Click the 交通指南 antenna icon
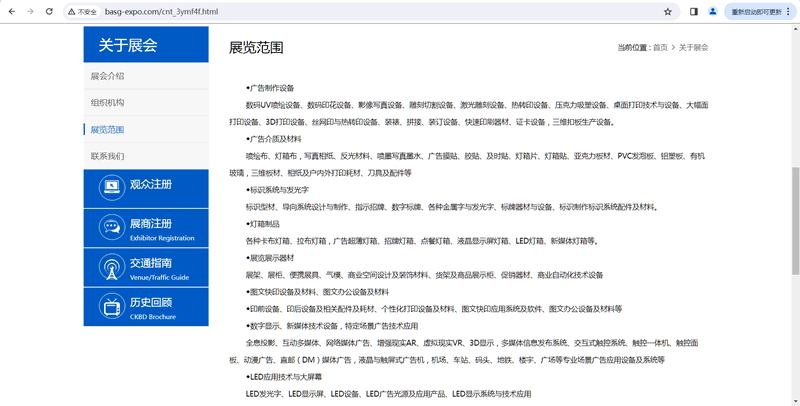800x406 pixels. [110, 267]
